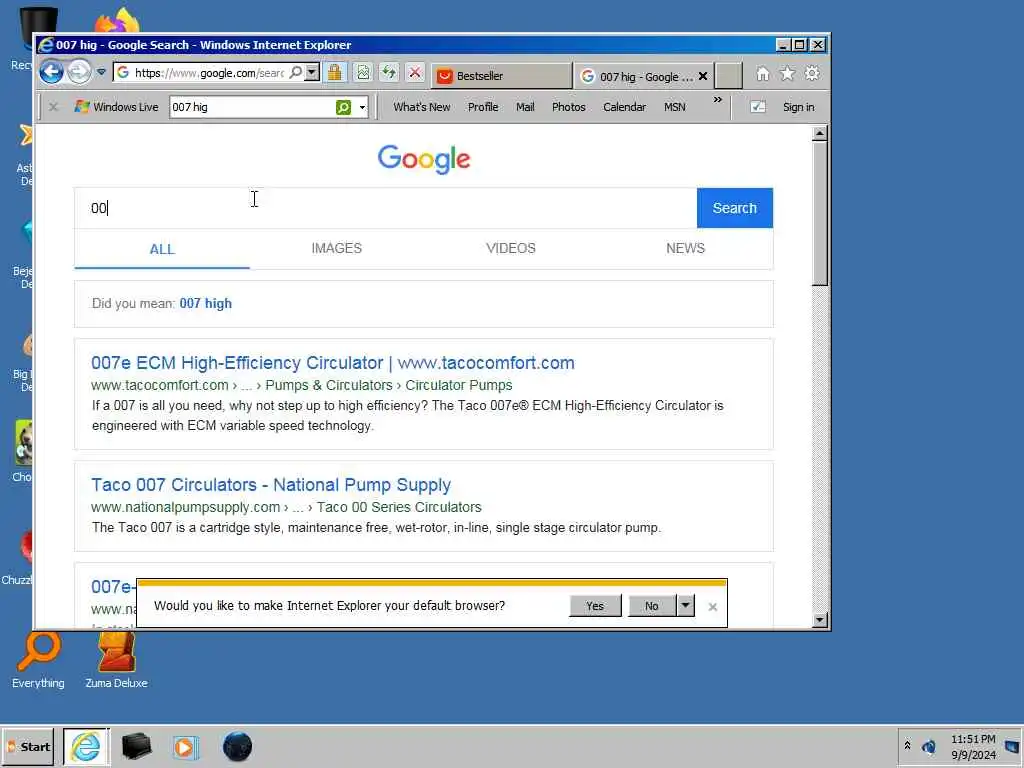The height and width of the screenshot is (768, 1024).
Task: Click the Google logo
Action: pos(424,159)
